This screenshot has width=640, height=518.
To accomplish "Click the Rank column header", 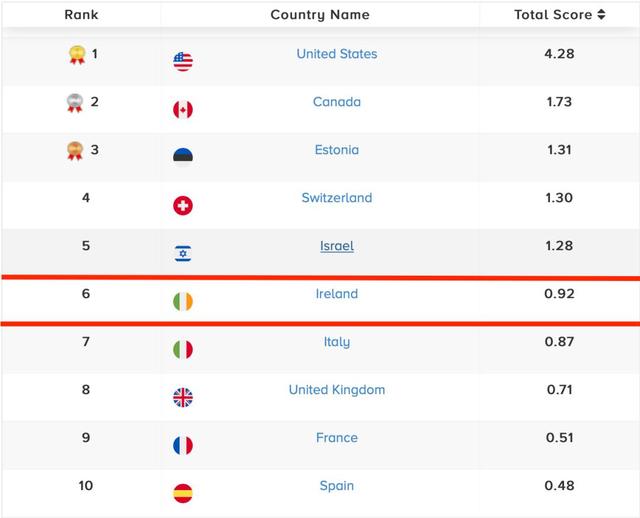I will [81, 15].
